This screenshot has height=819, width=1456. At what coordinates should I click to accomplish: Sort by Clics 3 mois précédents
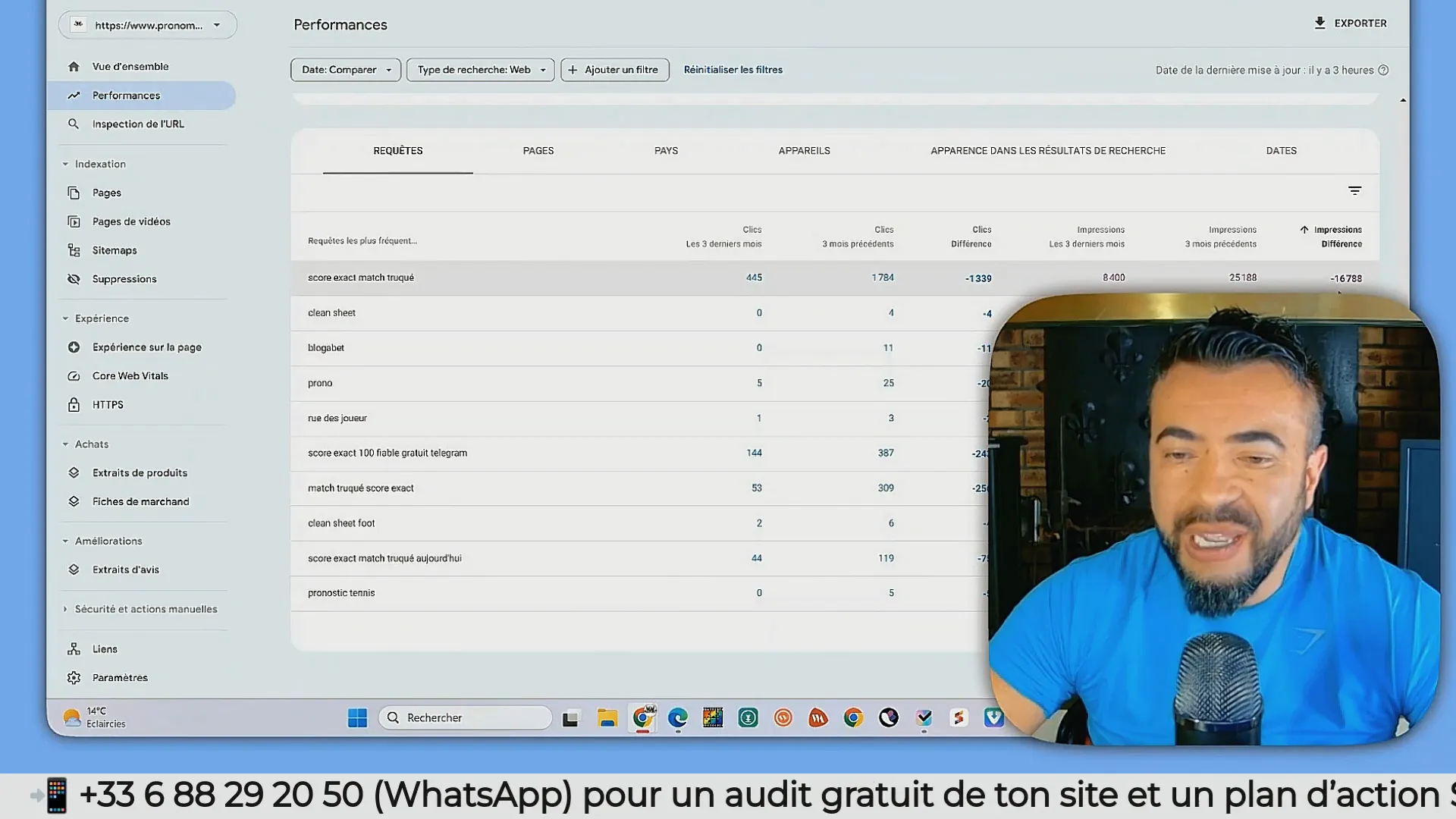pos(858,237)
